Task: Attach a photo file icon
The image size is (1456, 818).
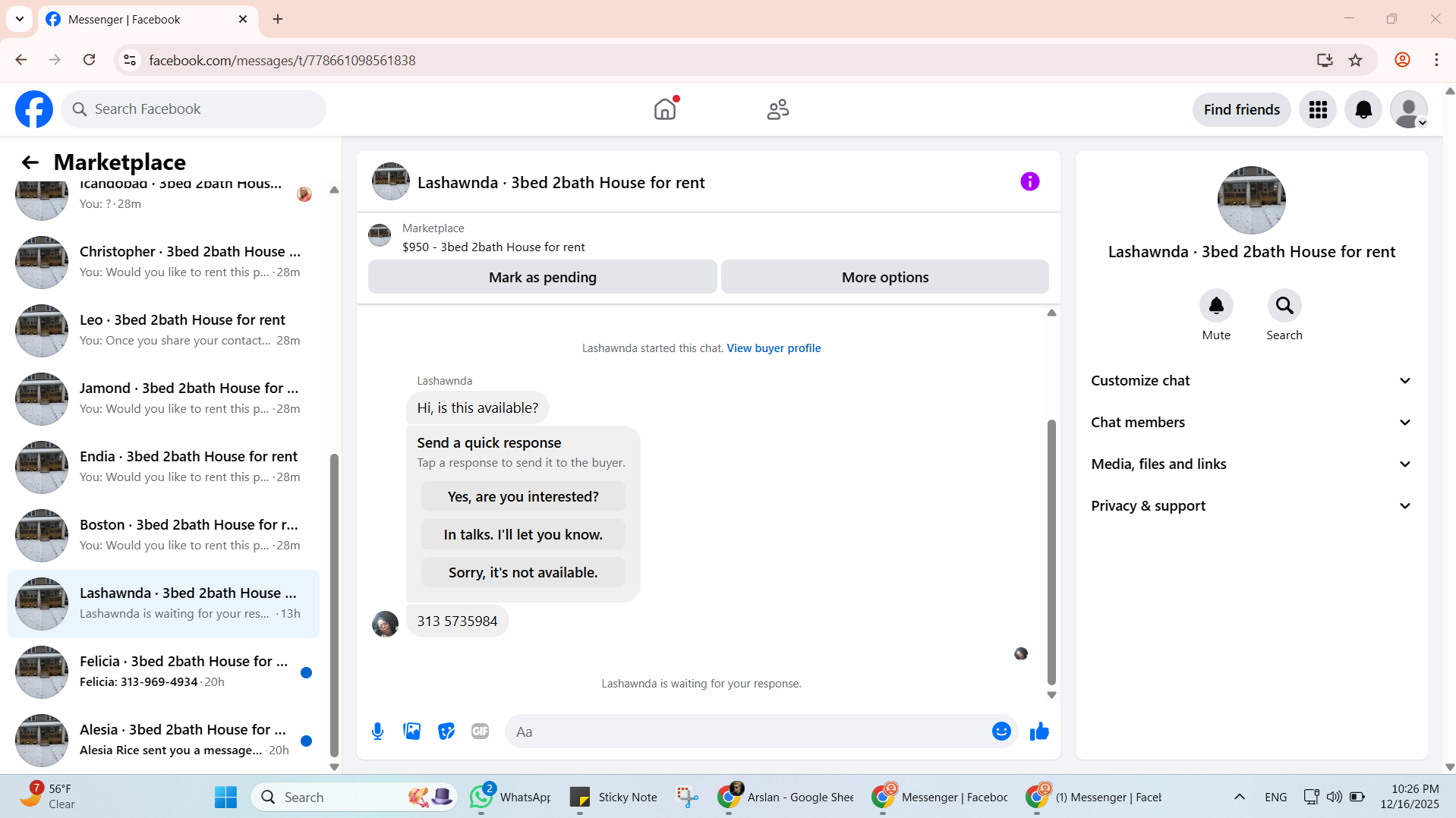Action: coord(412,731)
